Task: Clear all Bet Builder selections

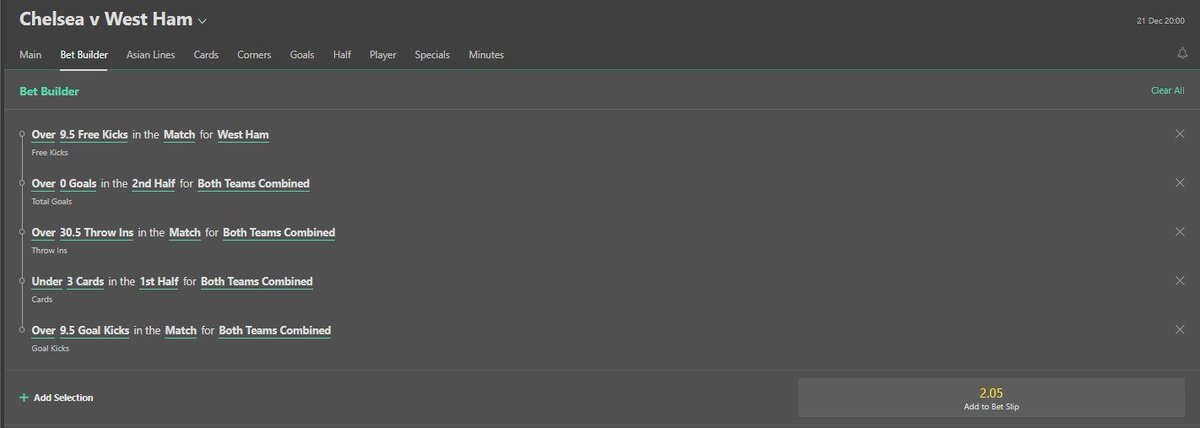Action: tap(1168, 91)
